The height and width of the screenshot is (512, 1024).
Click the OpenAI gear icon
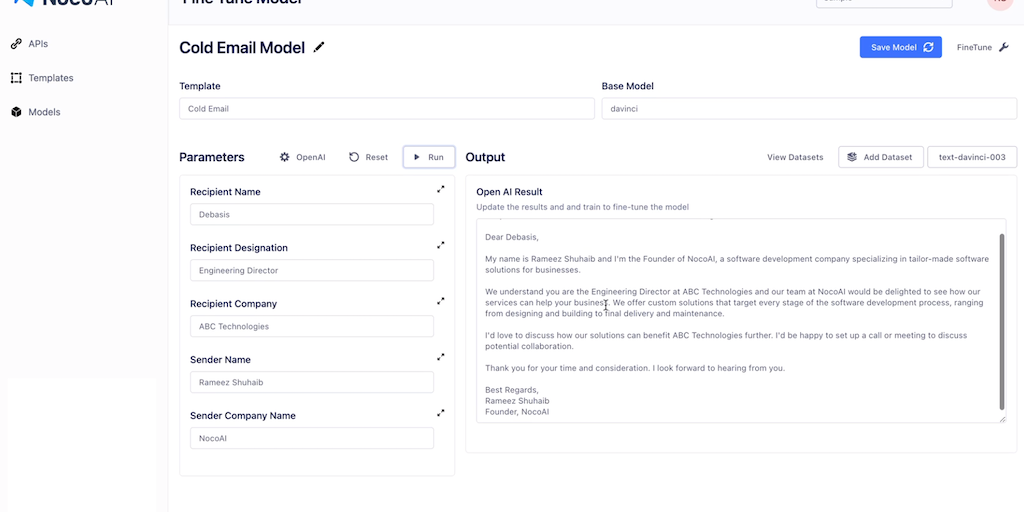[285, 157]
